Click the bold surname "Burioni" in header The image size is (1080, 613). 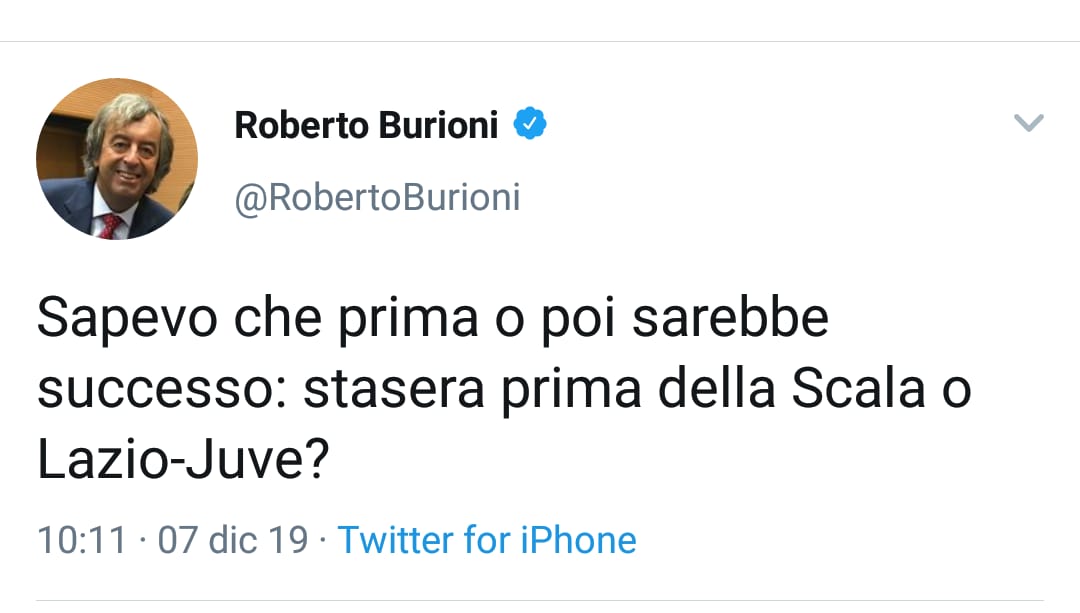click(x=438, y=126)
